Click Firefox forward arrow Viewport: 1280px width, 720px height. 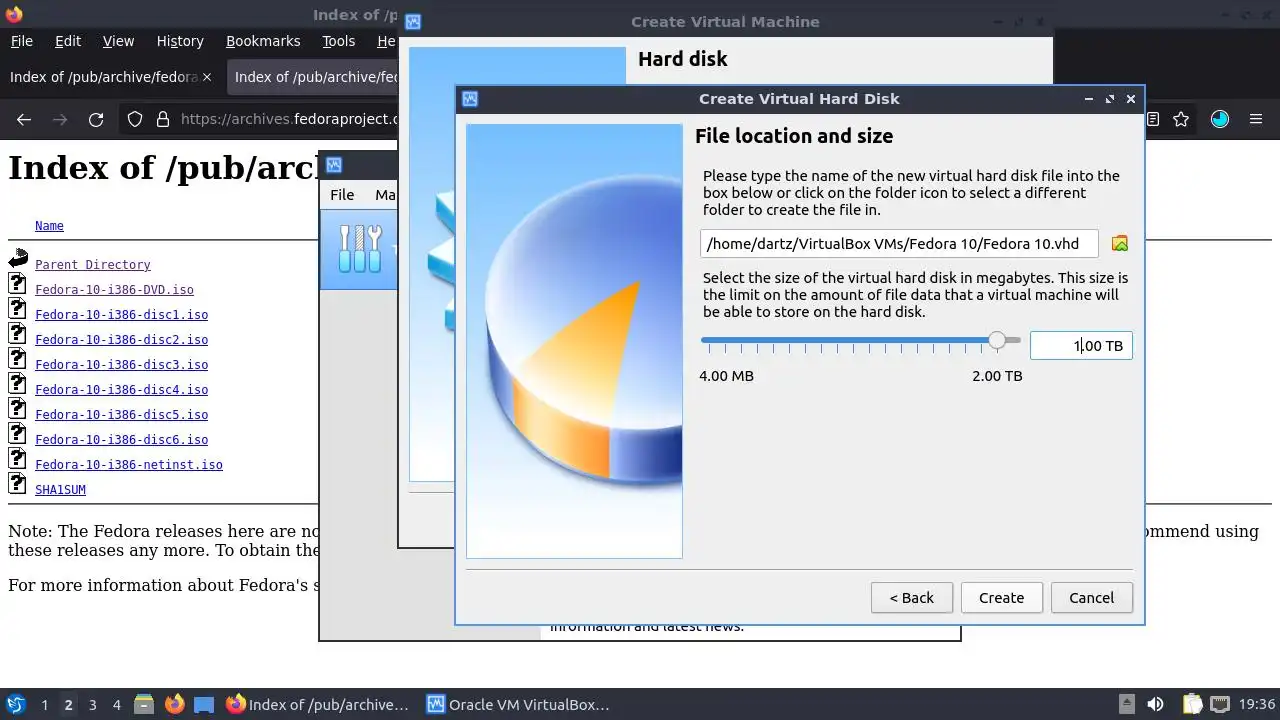click(x=60, y=120)
